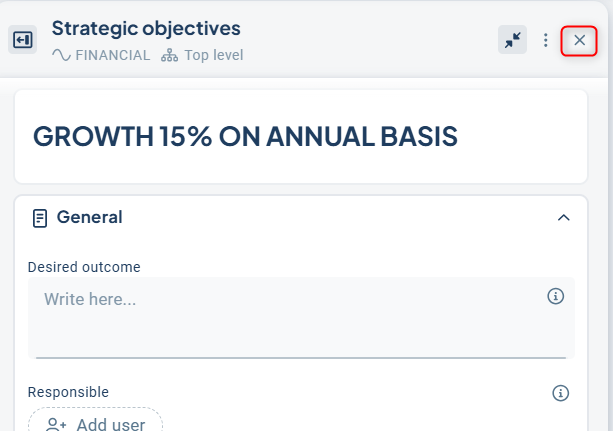Collapse the General section with the chevron

pyautogui.click(x=563, y=218)
